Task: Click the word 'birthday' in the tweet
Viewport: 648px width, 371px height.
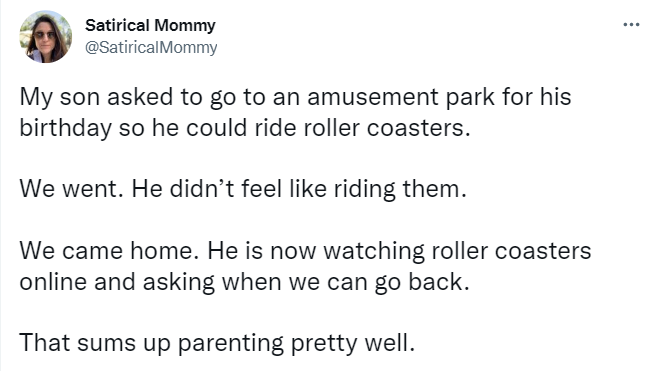Action: coord(66,128)
